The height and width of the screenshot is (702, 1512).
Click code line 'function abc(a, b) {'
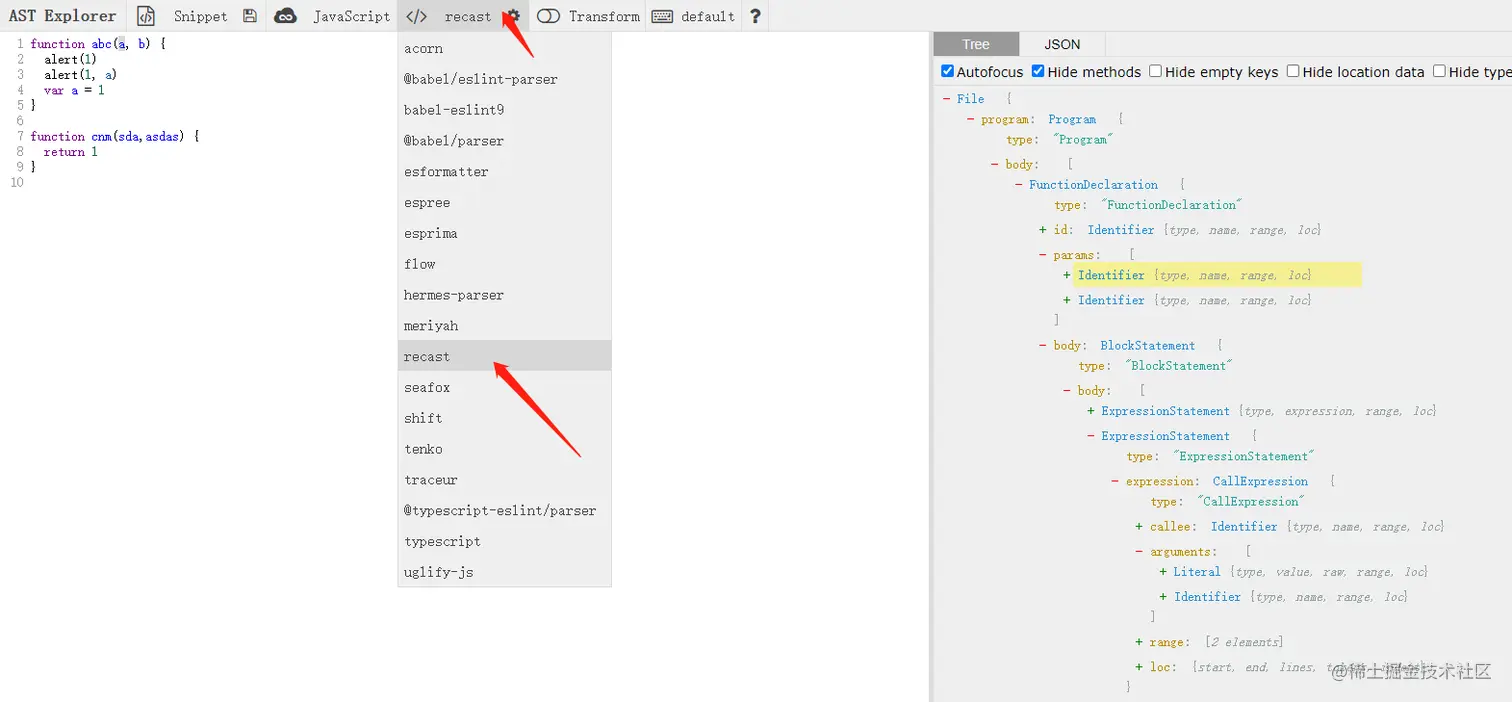(98, 44)
